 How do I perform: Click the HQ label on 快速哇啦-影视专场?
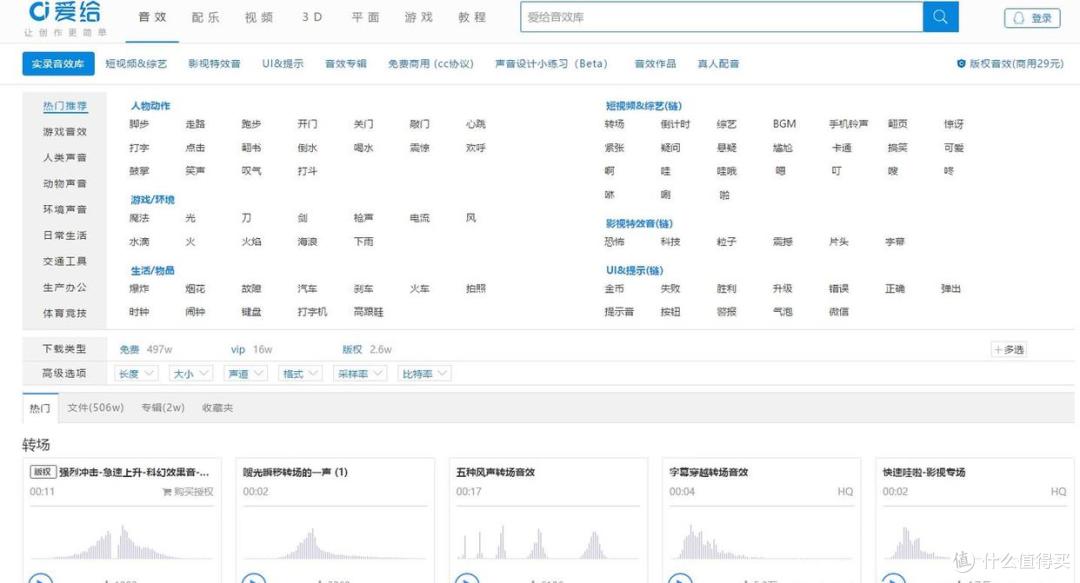tap(1058, 491)
